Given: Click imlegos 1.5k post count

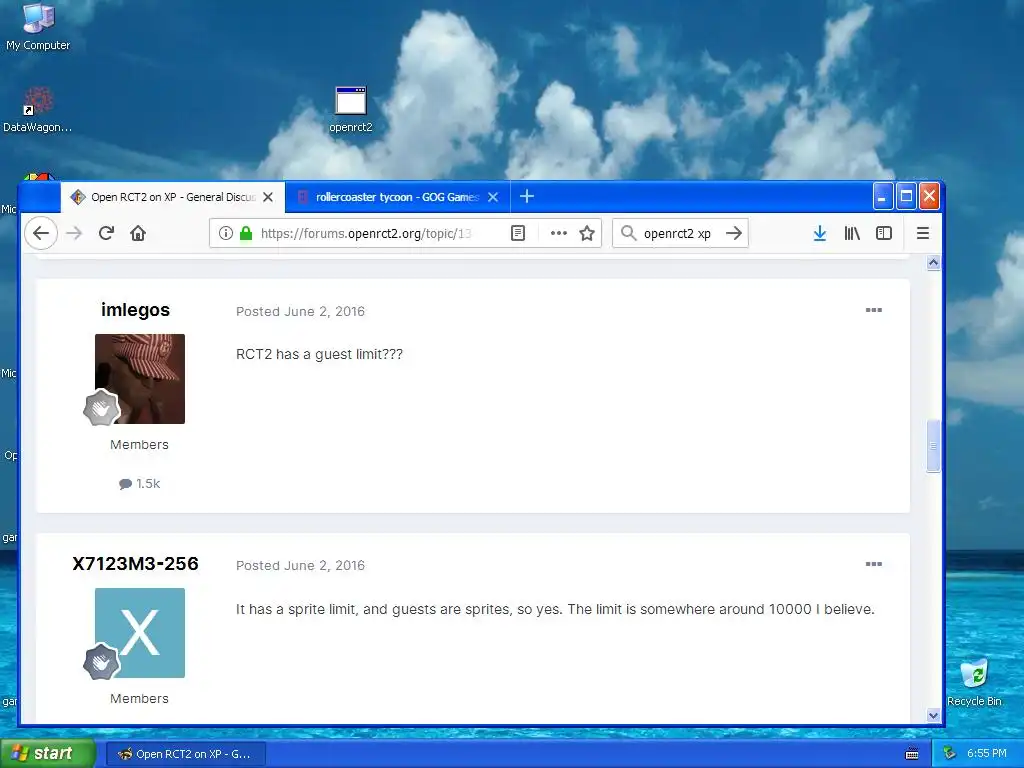Looking at the screenshot, I should point(140,484).
